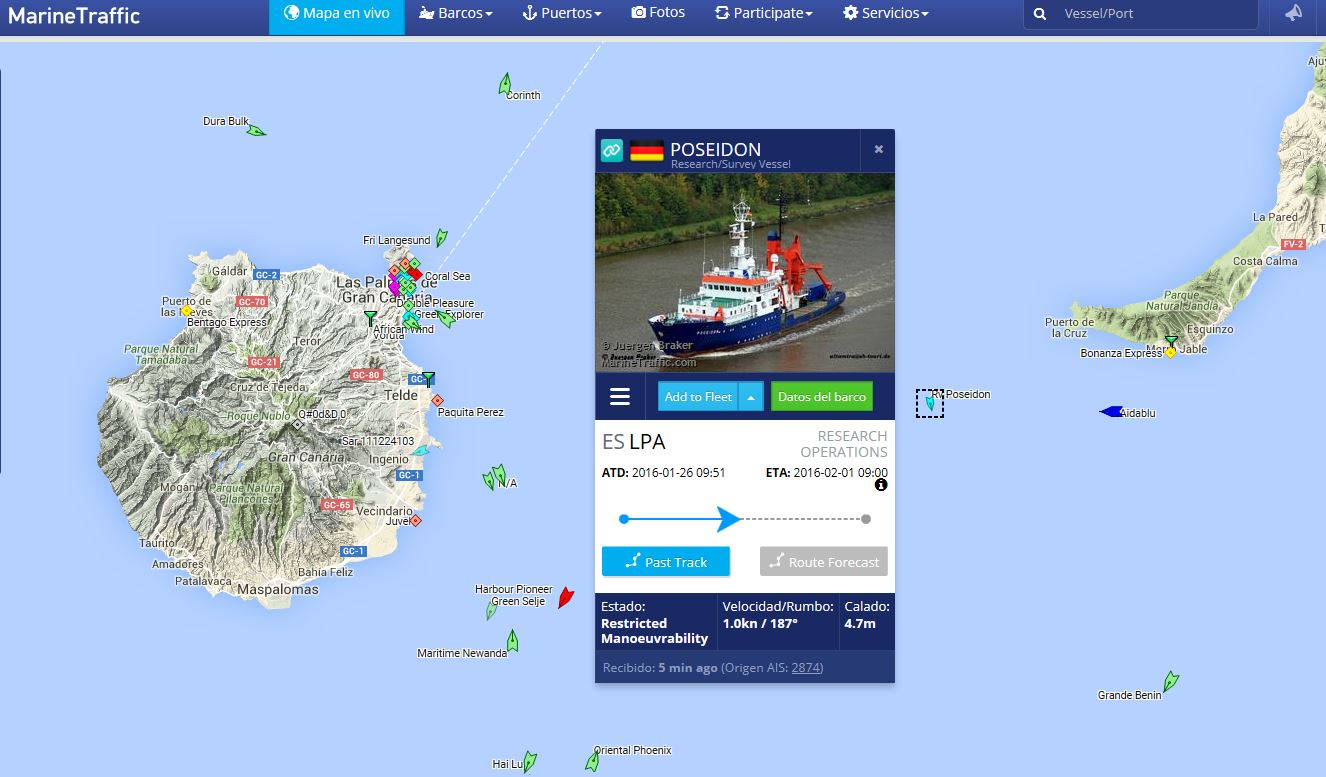Screen dimensions: 1326x777
Task: Click the Las Palmas de Gran Canaria label
Action: (x=388, y=290)
